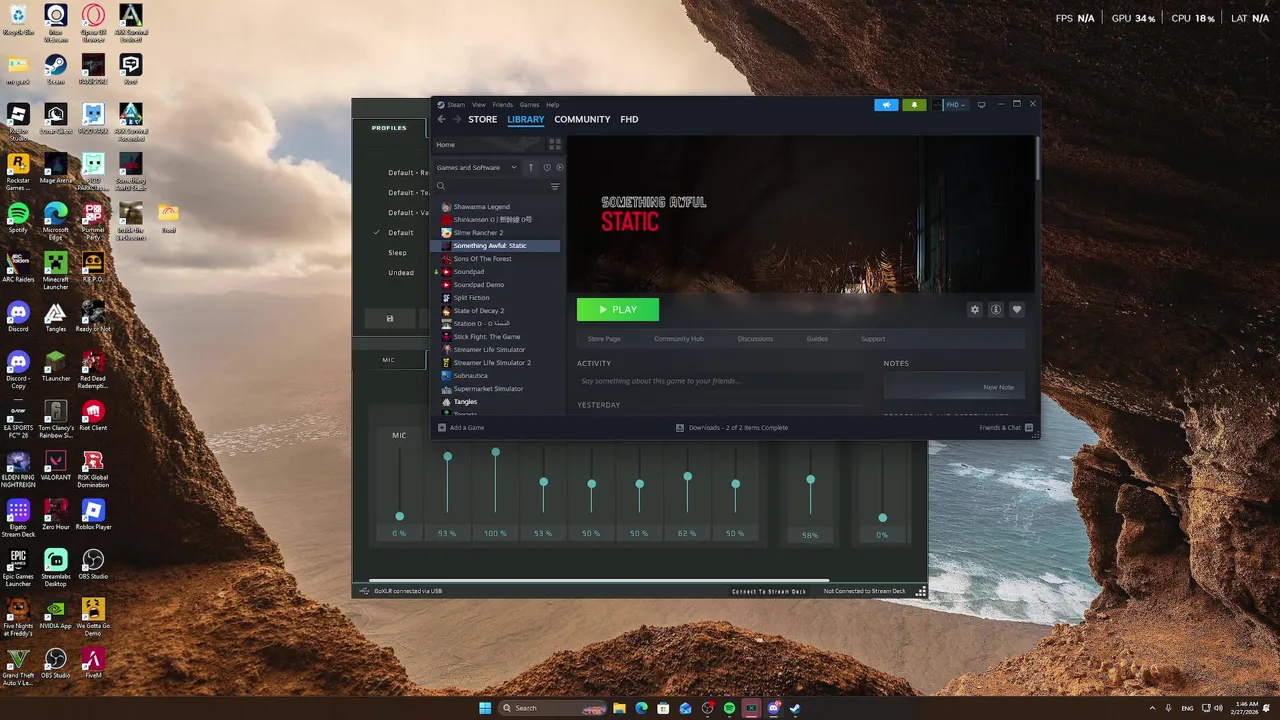Select the Sleep profile in GoXLR
This screenshot has width=1280, height=720.
click(398, 252)
